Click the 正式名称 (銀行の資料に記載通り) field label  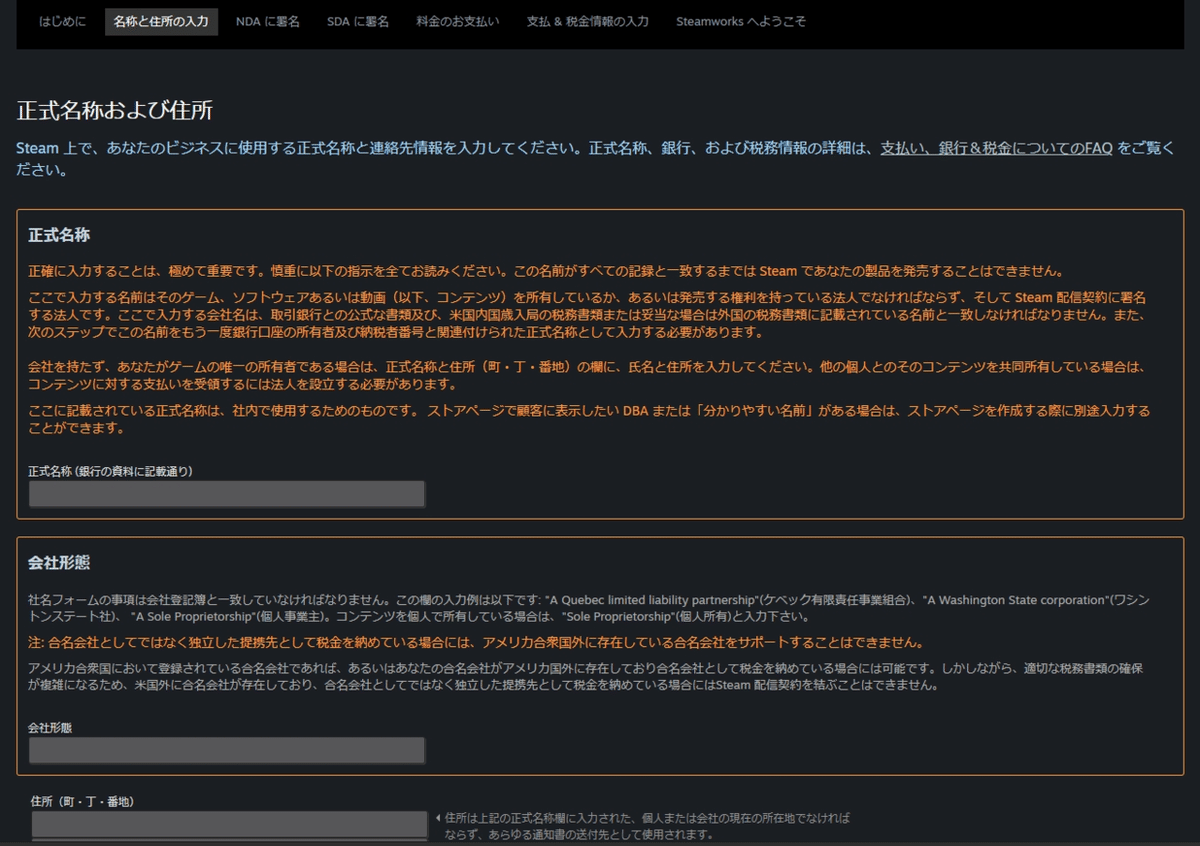click(x=110, y=471)
